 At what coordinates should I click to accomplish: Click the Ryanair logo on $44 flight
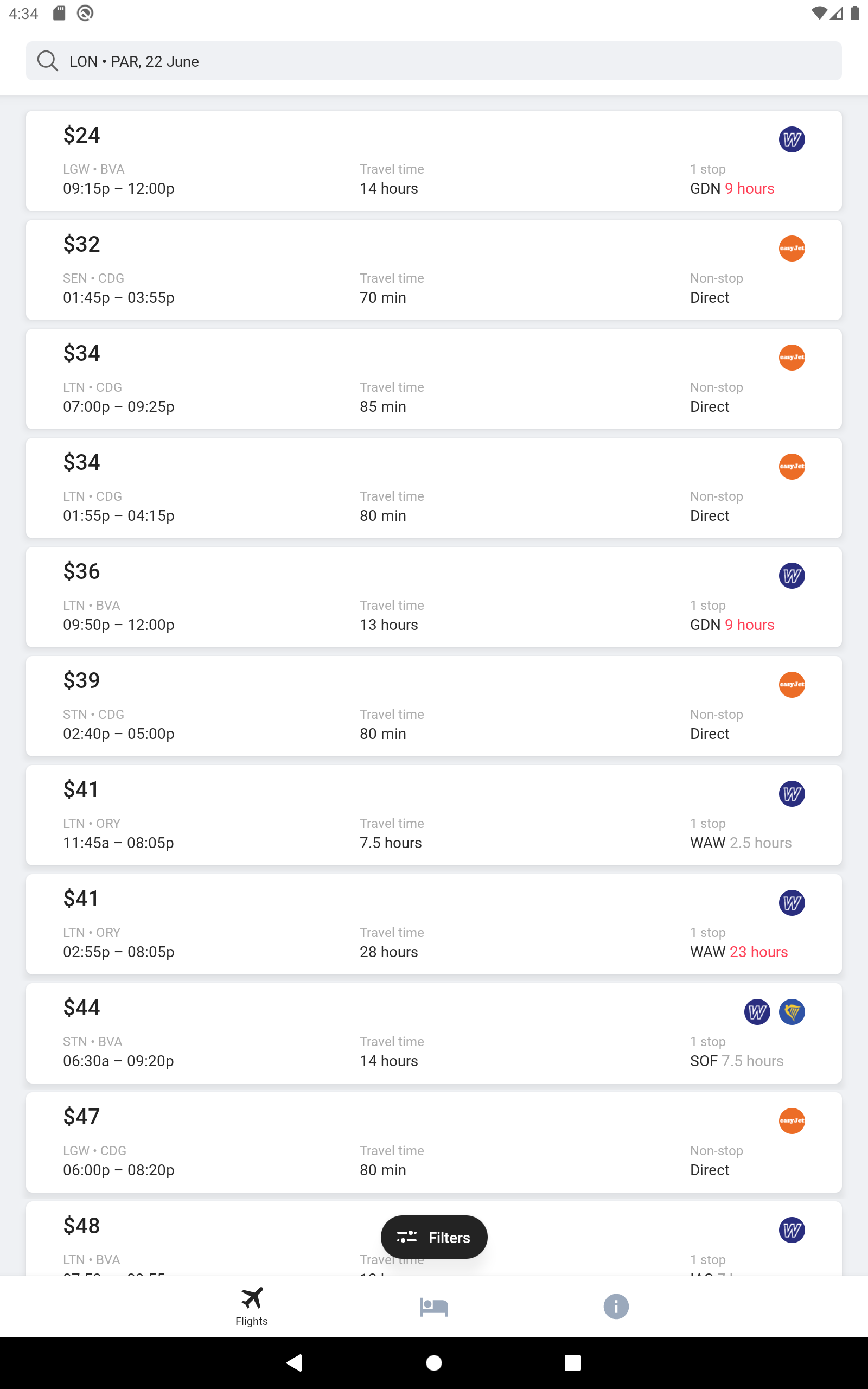[x=791, y=1012]
